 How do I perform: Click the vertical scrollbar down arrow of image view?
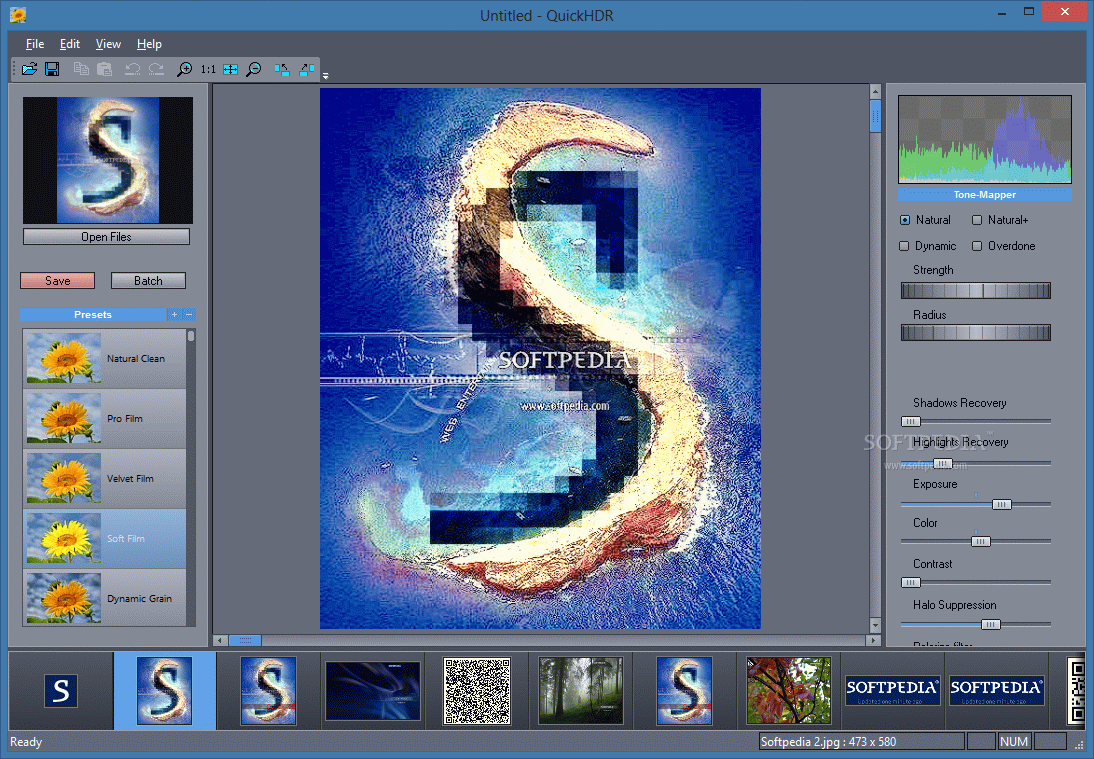(x=876, y=624)
